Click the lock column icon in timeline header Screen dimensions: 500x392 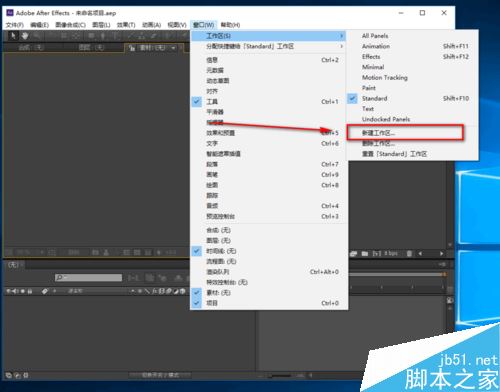click(x=30, y=291)
